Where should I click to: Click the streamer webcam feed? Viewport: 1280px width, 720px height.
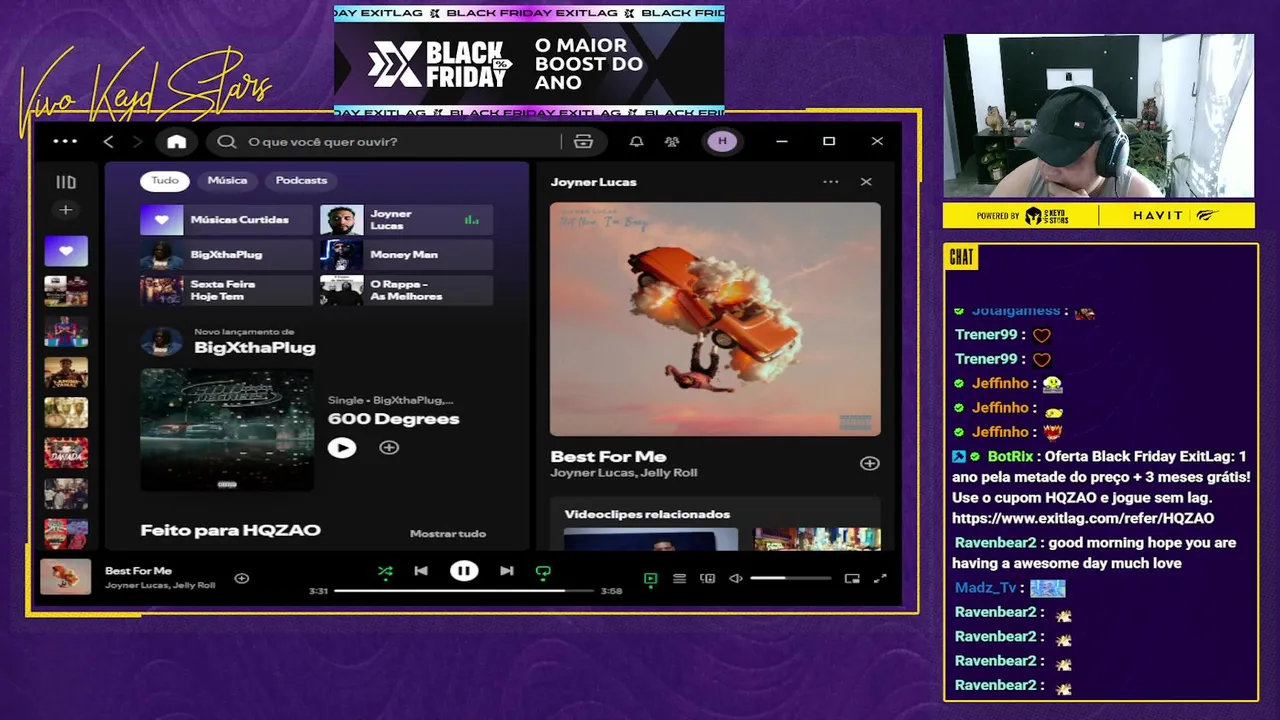pyautogui.click(x=1098, y=117)
